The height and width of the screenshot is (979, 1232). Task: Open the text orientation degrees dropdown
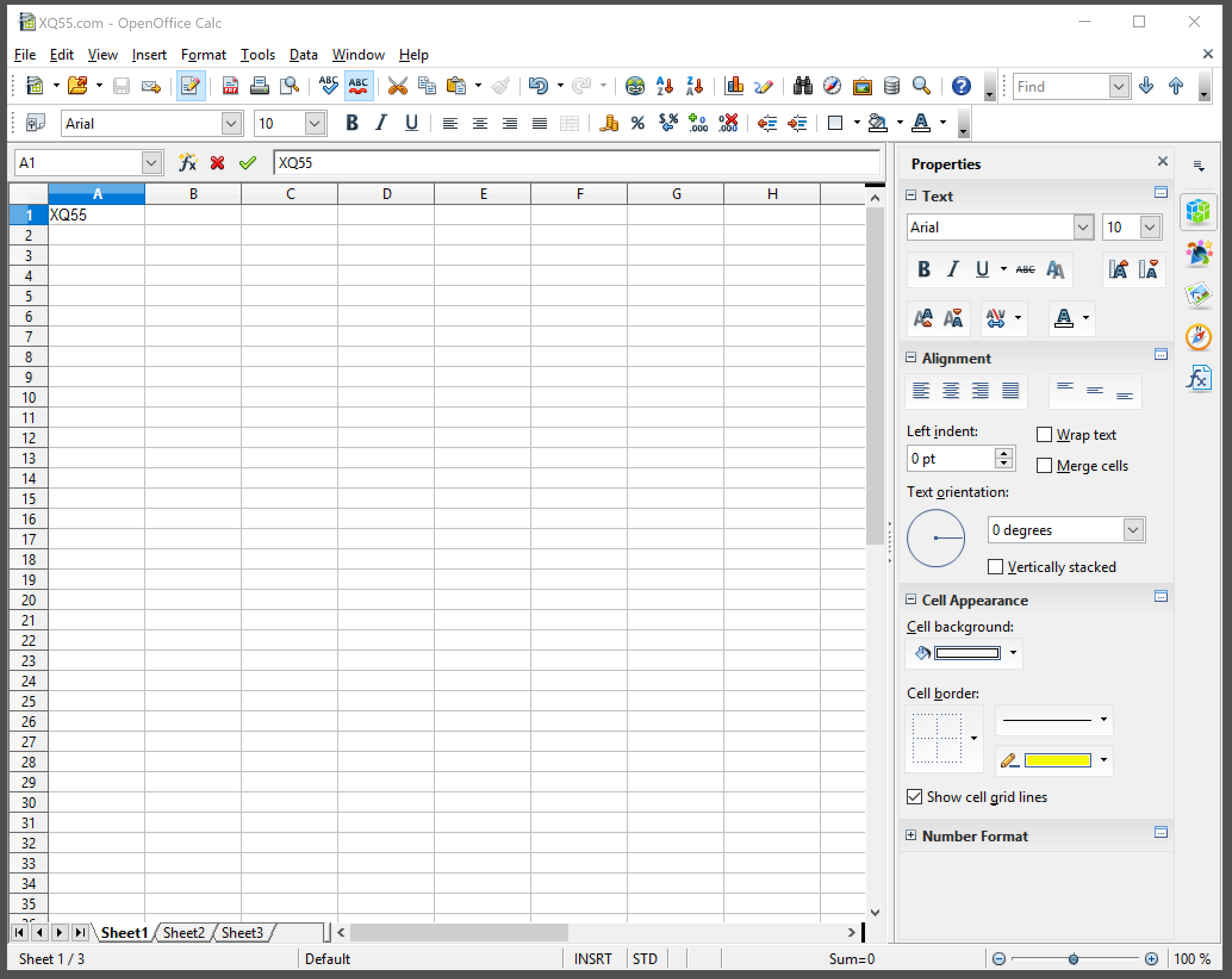click(1133, 530)
